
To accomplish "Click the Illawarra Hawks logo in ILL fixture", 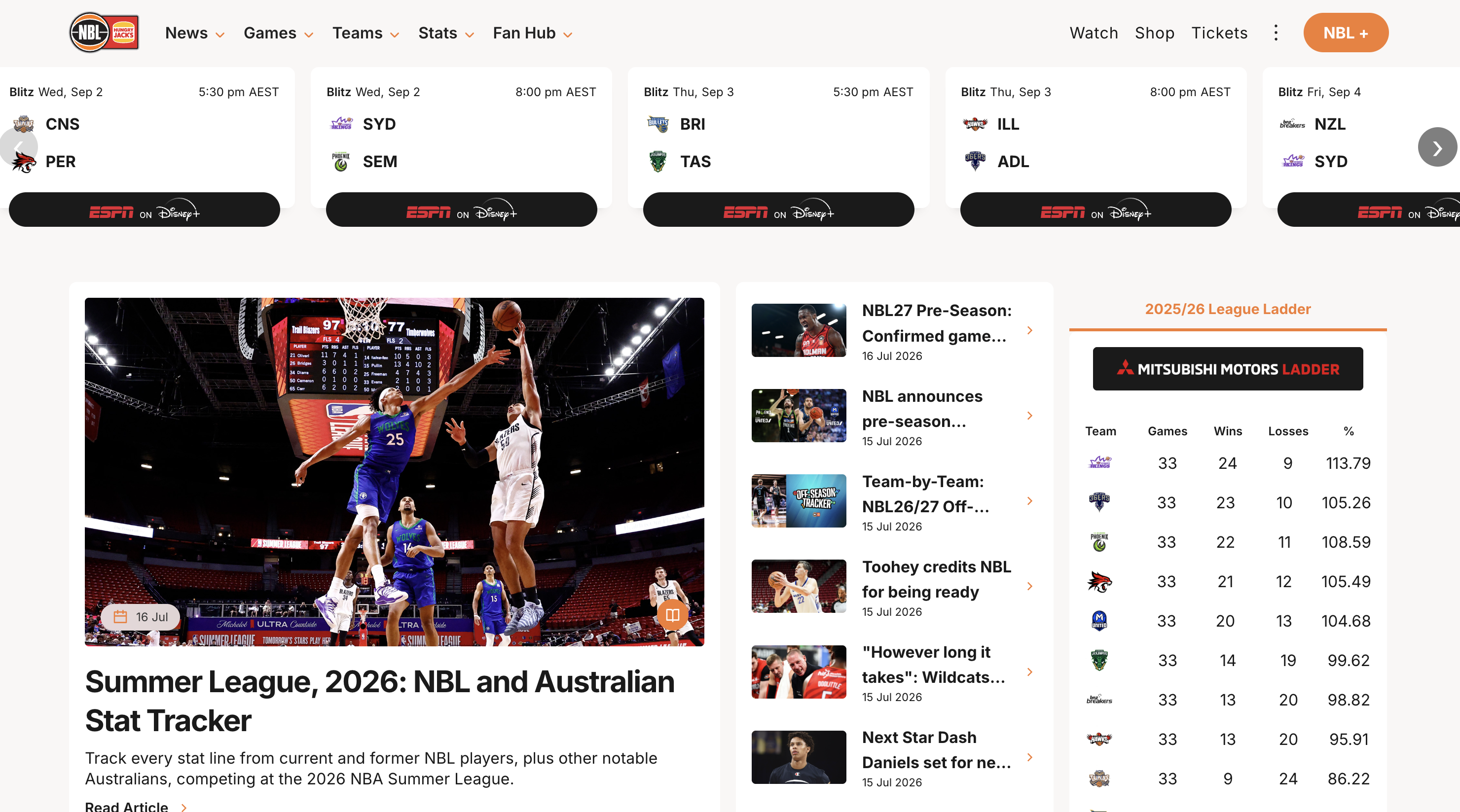I will coord(975,124).
